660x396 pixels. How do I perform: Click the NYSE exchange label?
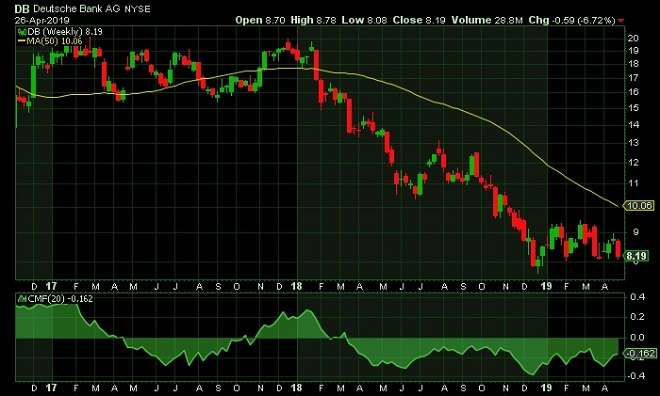(137, 9)
